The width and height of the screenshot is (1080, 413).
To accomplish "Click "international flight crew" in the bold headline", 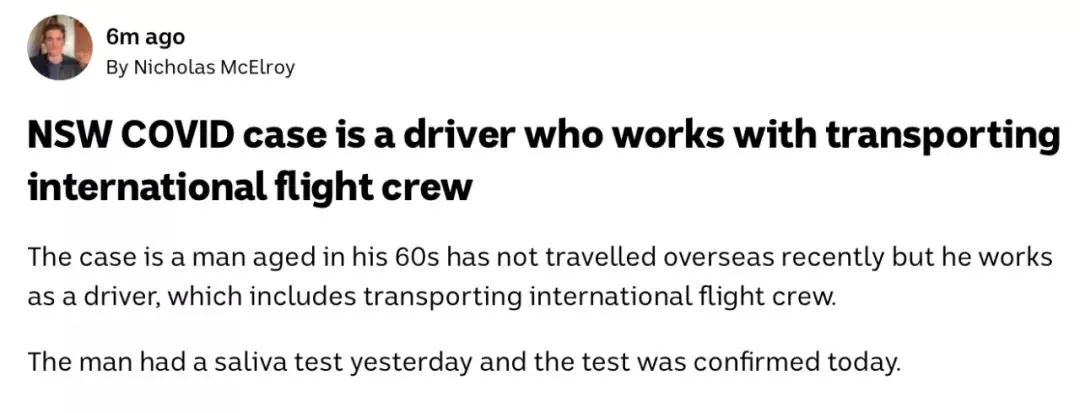I will (x=250, y=186).
